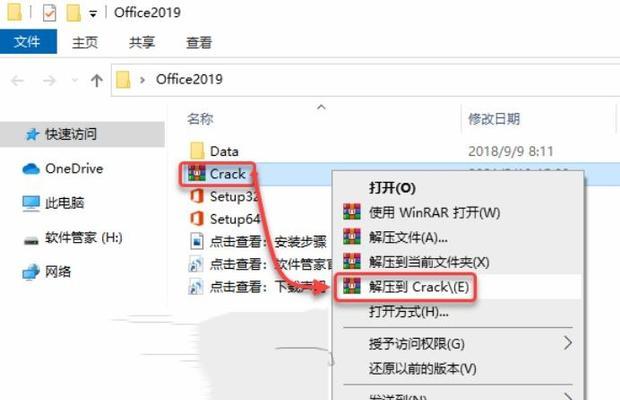620x400 pixels.
Task: Switch to the 查看 ribbon tab
Action: tap(199, 42)
